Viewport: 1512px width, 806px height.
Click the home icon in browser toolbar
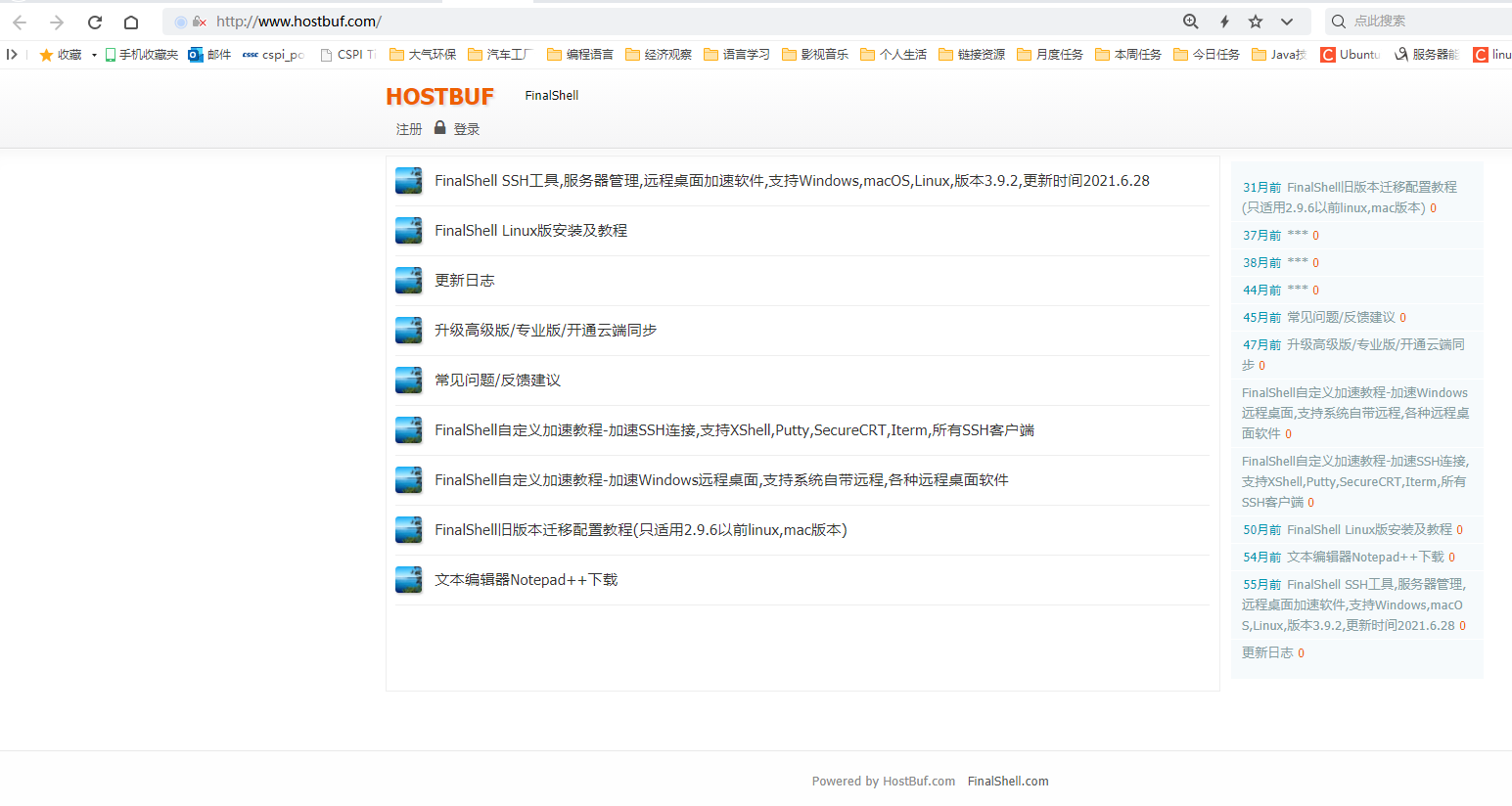point(131,21)
